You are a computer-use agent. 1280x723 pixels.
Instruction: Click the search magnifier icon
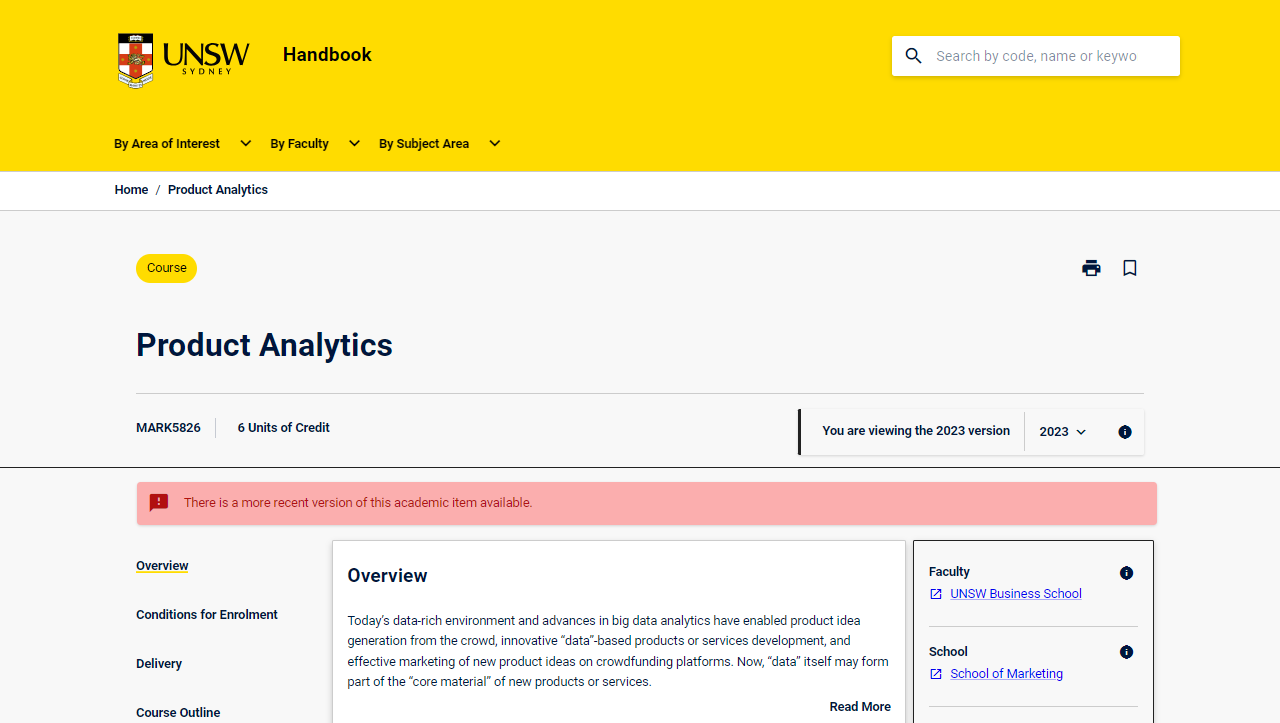point(913,56)
